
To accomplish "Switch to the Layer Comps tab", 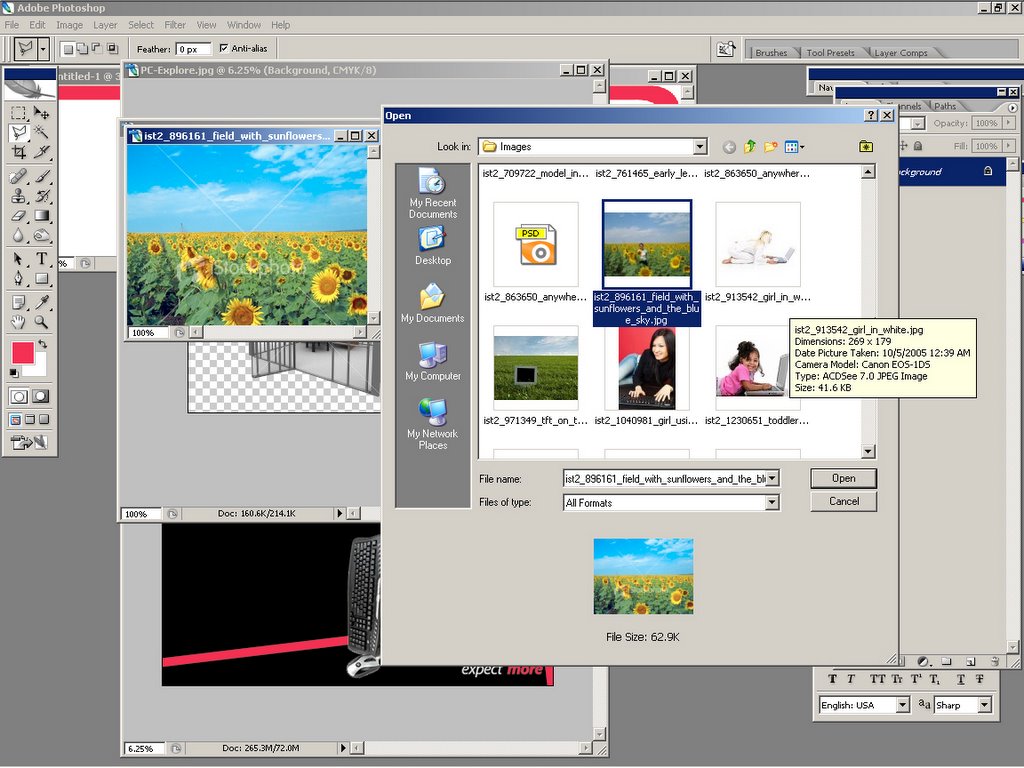I will pyautogui.click(x=901, y=52).
